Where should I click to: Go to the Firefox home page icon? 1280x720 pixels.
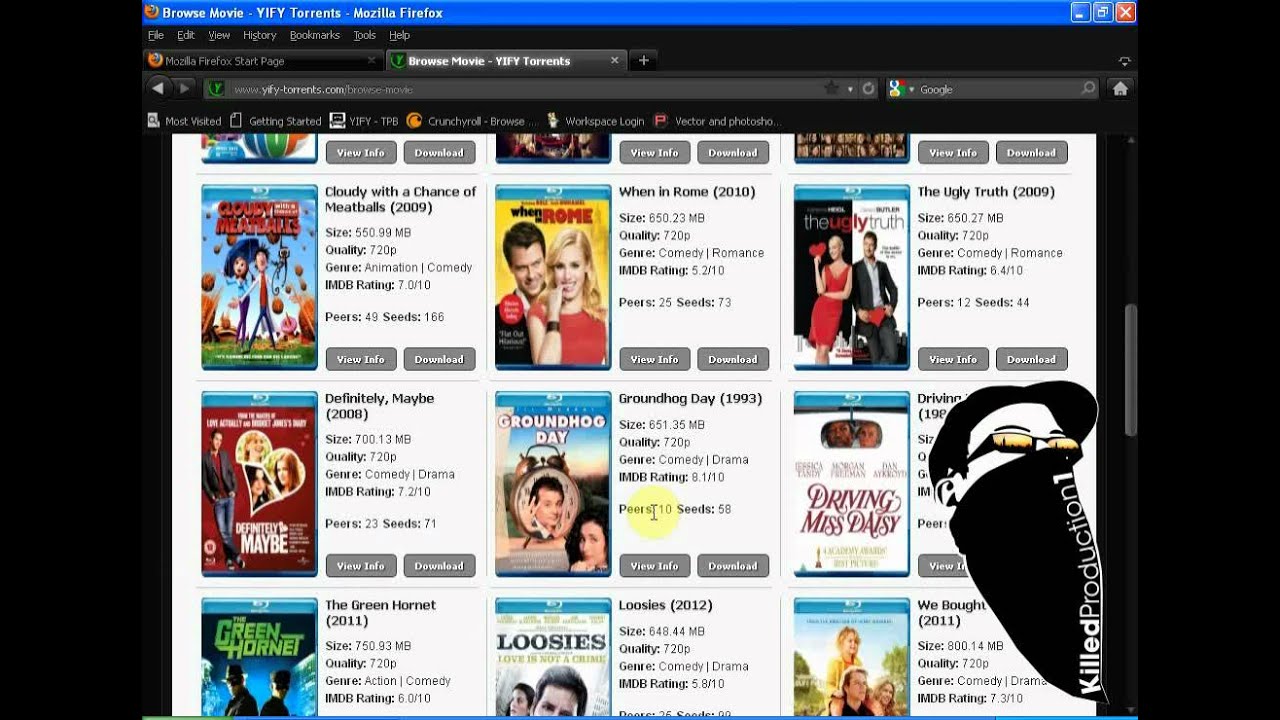coord(1120,89)
